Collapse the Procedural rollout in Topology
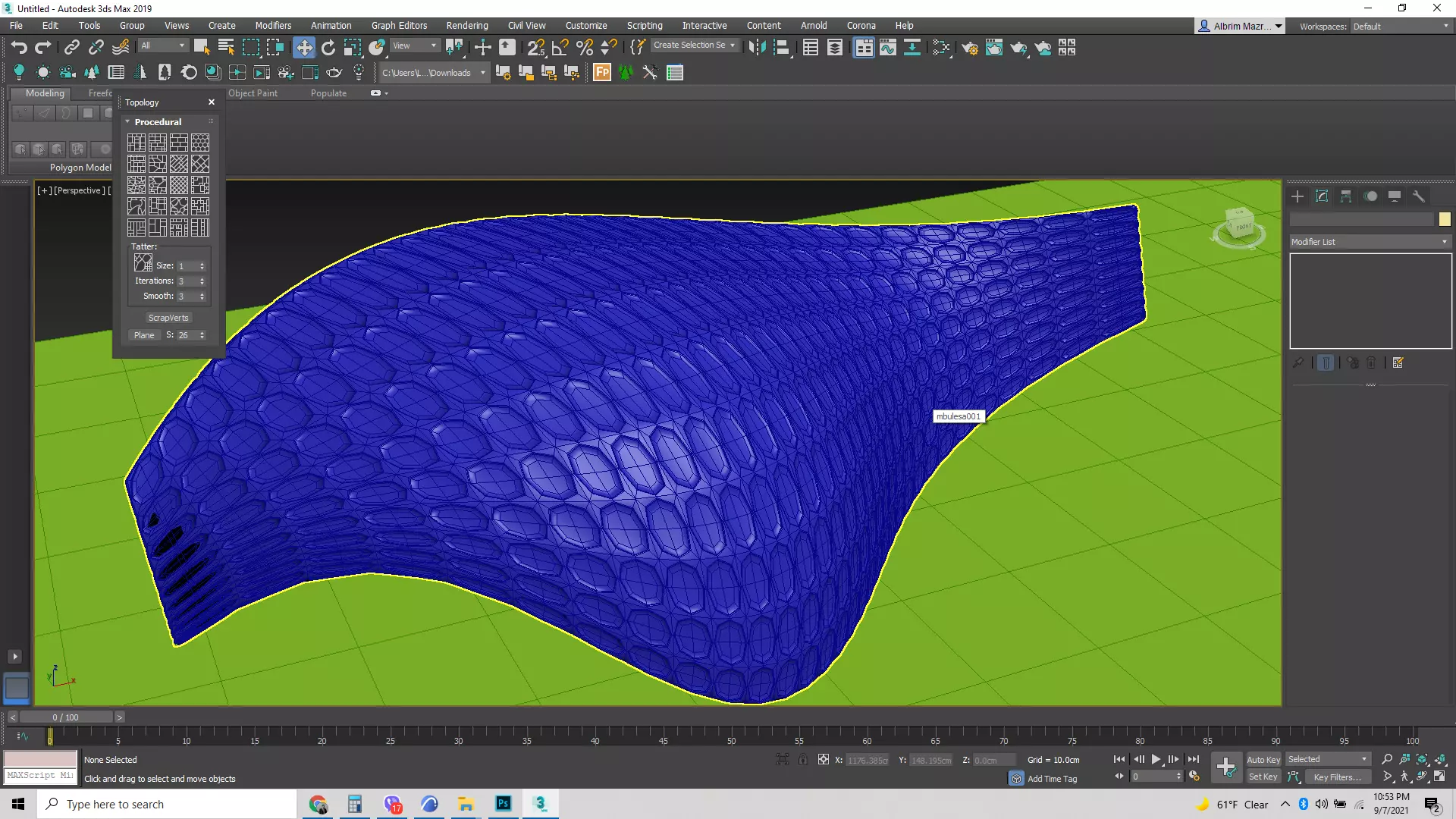The image size is (1456, 819). click(157, 122)
